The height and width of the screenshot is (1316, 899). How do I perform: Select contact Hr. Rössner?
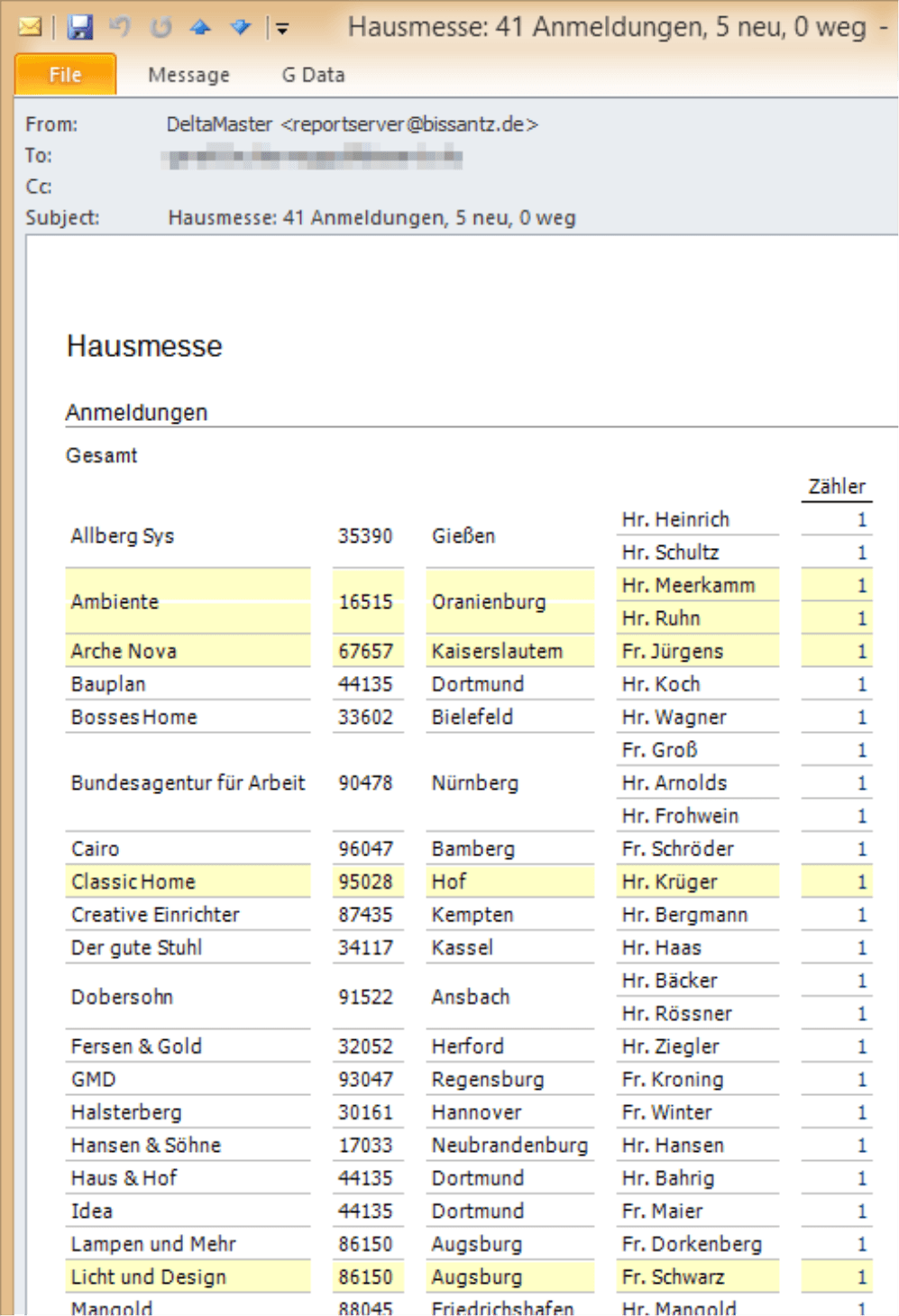(676, 1013)
